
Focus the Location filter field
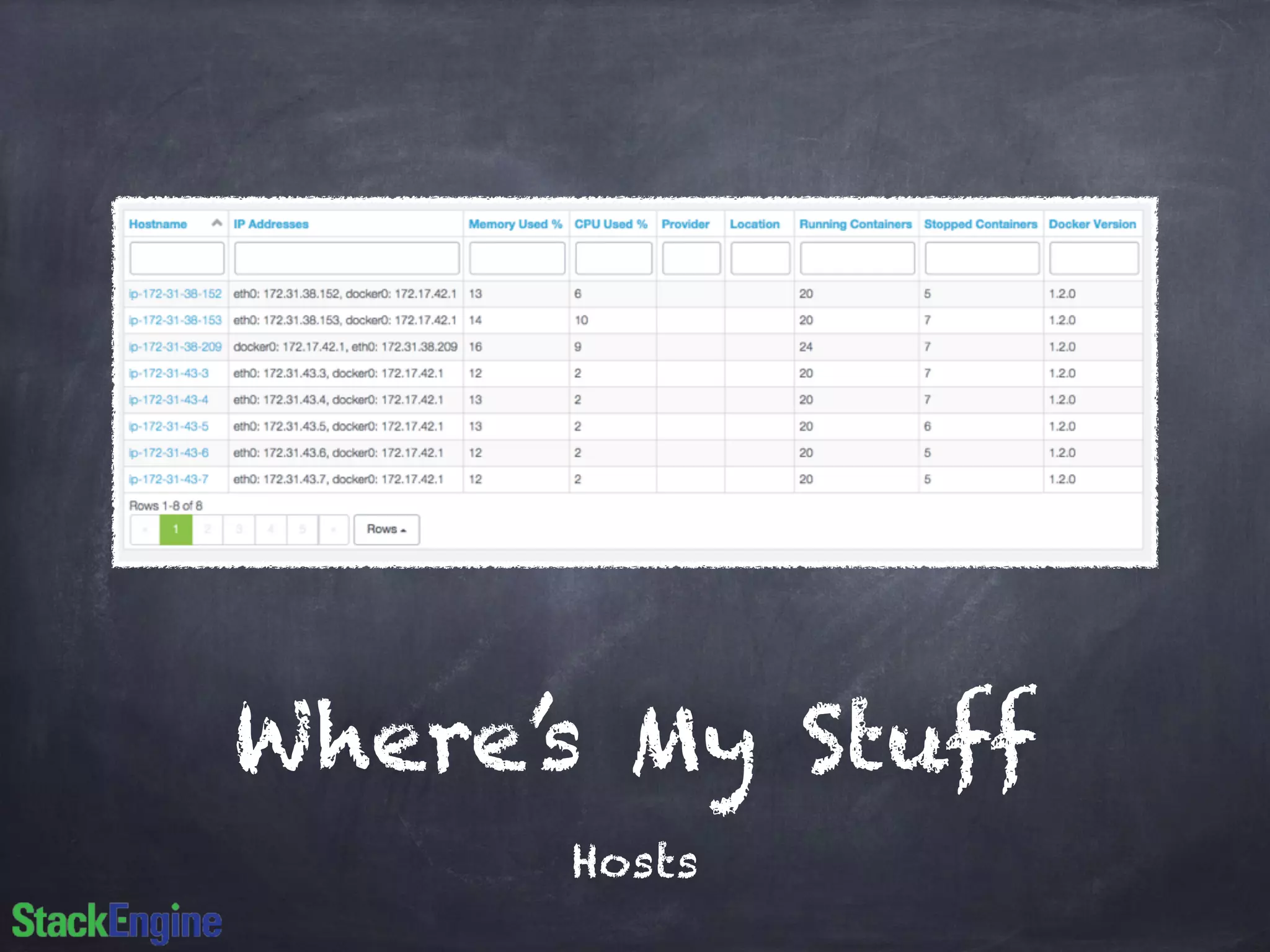click(x=760, y=258)
